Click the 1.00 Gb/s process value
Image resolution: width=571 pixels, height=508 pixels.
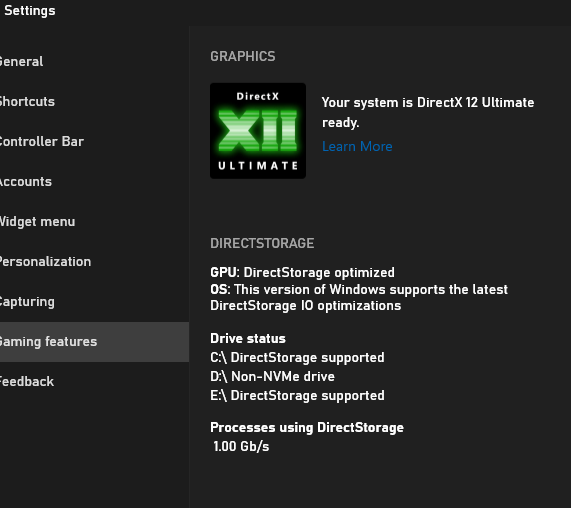tap(241, 446)
